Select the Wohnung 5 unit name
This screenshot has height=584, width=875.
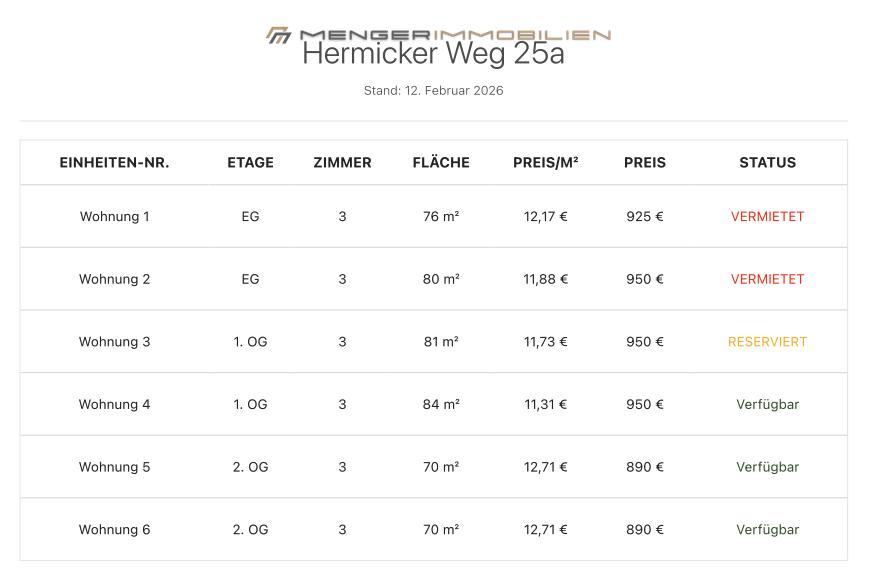click(x=115, y=467)
